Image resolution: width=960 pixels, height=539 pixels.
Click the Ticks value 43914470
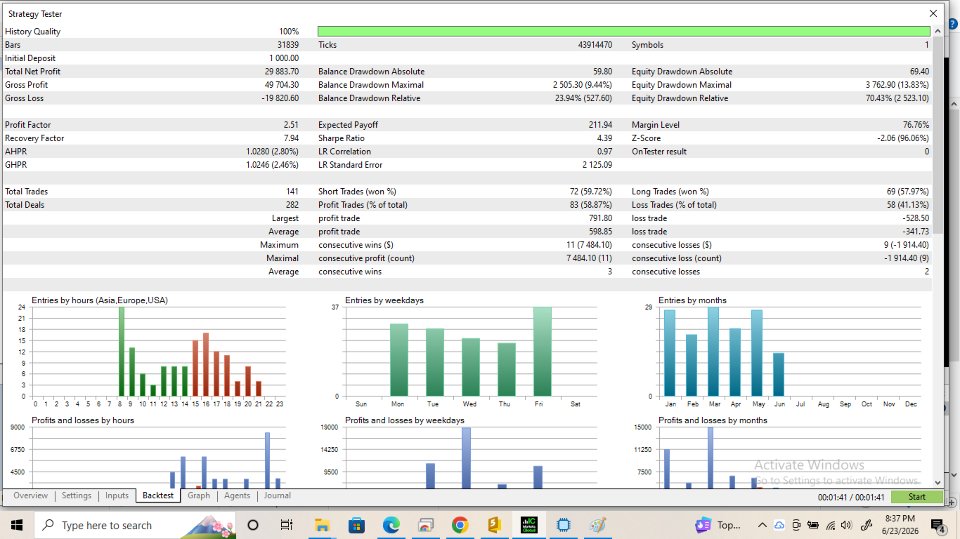[594, 45]
